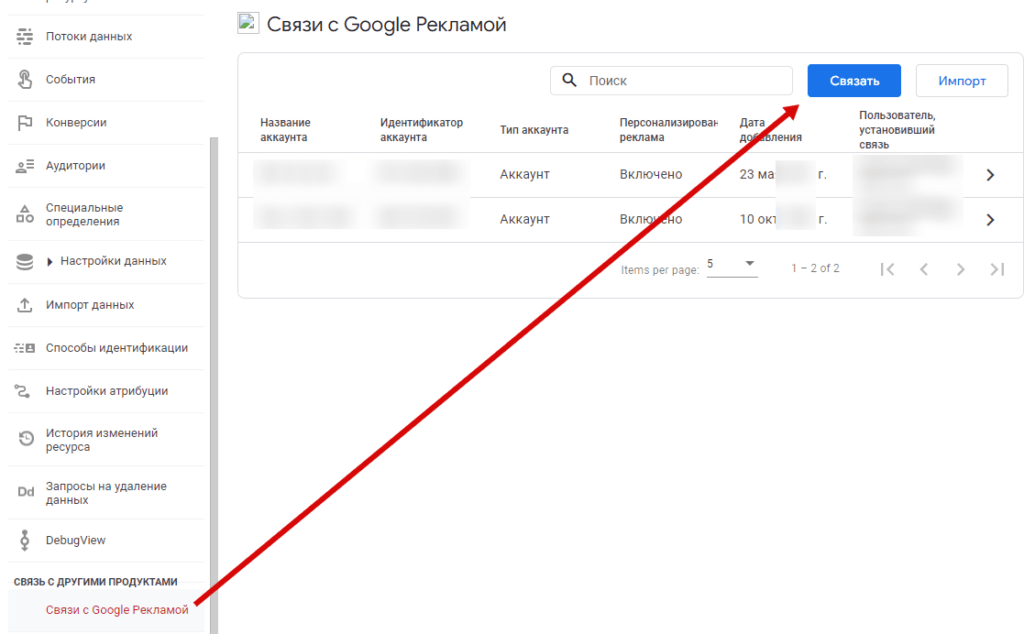
Task: Click the blue Связать button
Action: 854,80
